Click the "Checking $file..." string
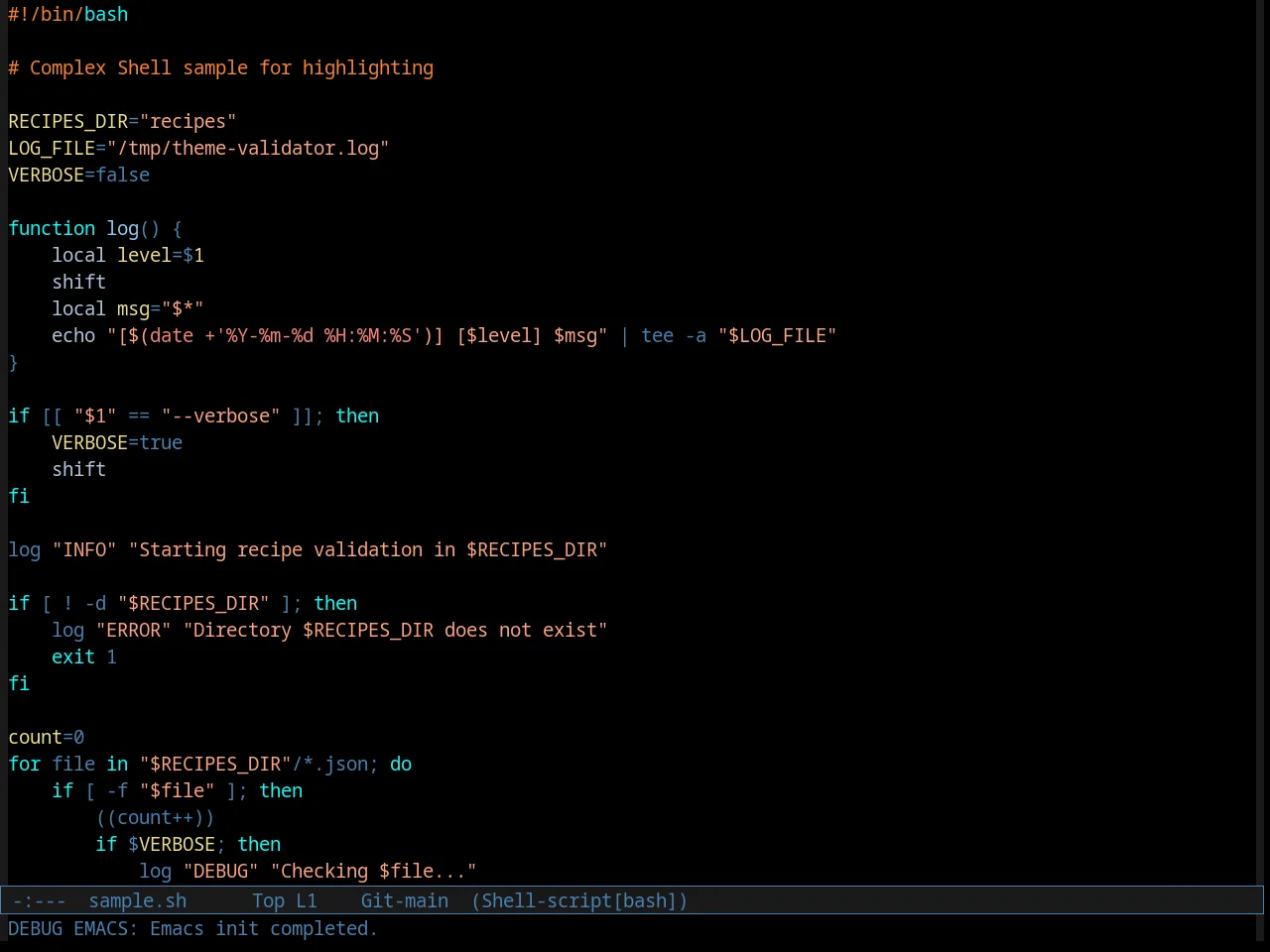Screen dimensions: 1270x952 coord(373,871)
